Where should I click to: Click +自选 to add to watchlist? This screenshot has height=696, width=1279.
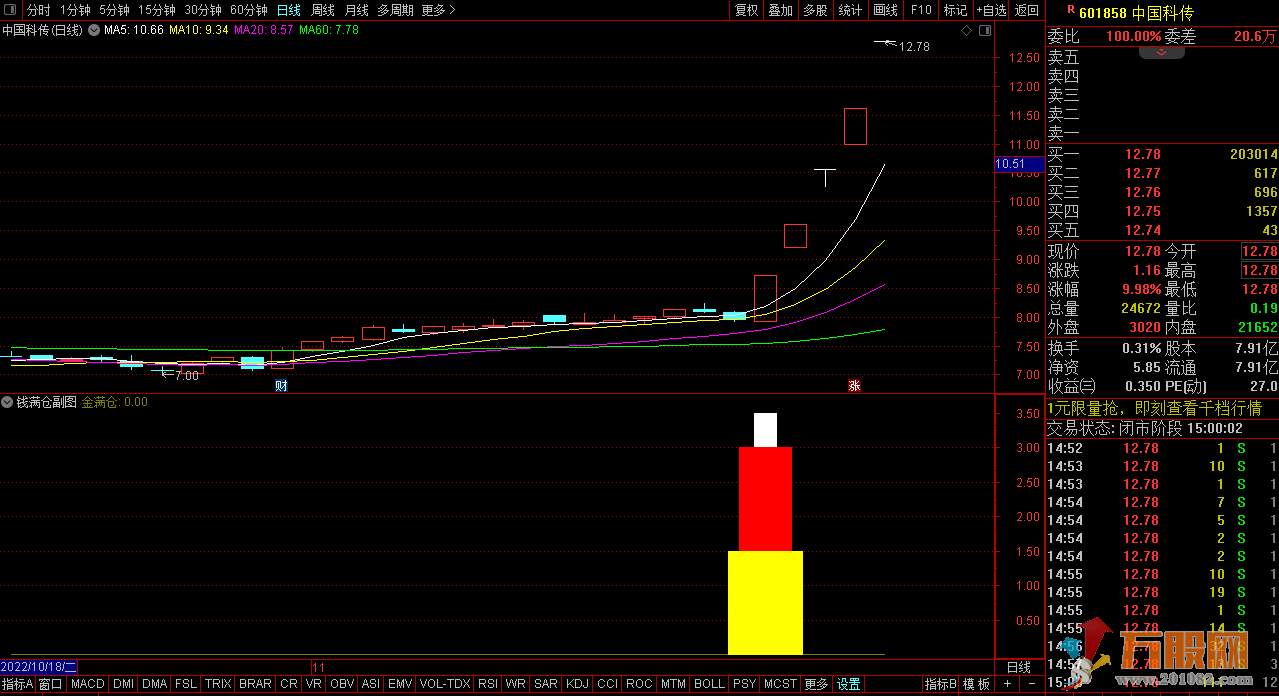point(990,10)
